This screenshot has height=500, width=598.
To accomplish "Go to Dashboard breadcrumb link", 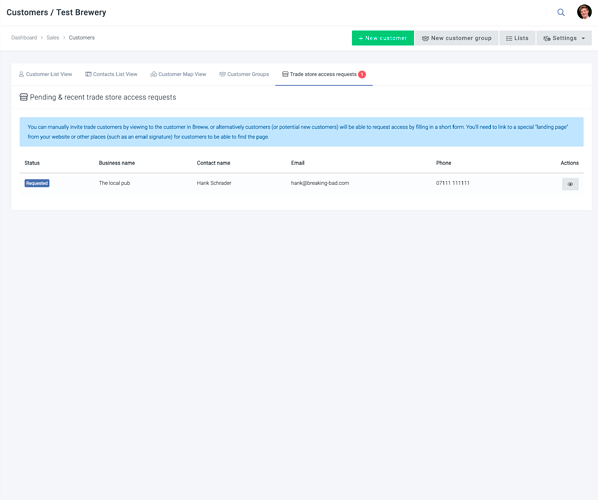I will pos(24,38).
